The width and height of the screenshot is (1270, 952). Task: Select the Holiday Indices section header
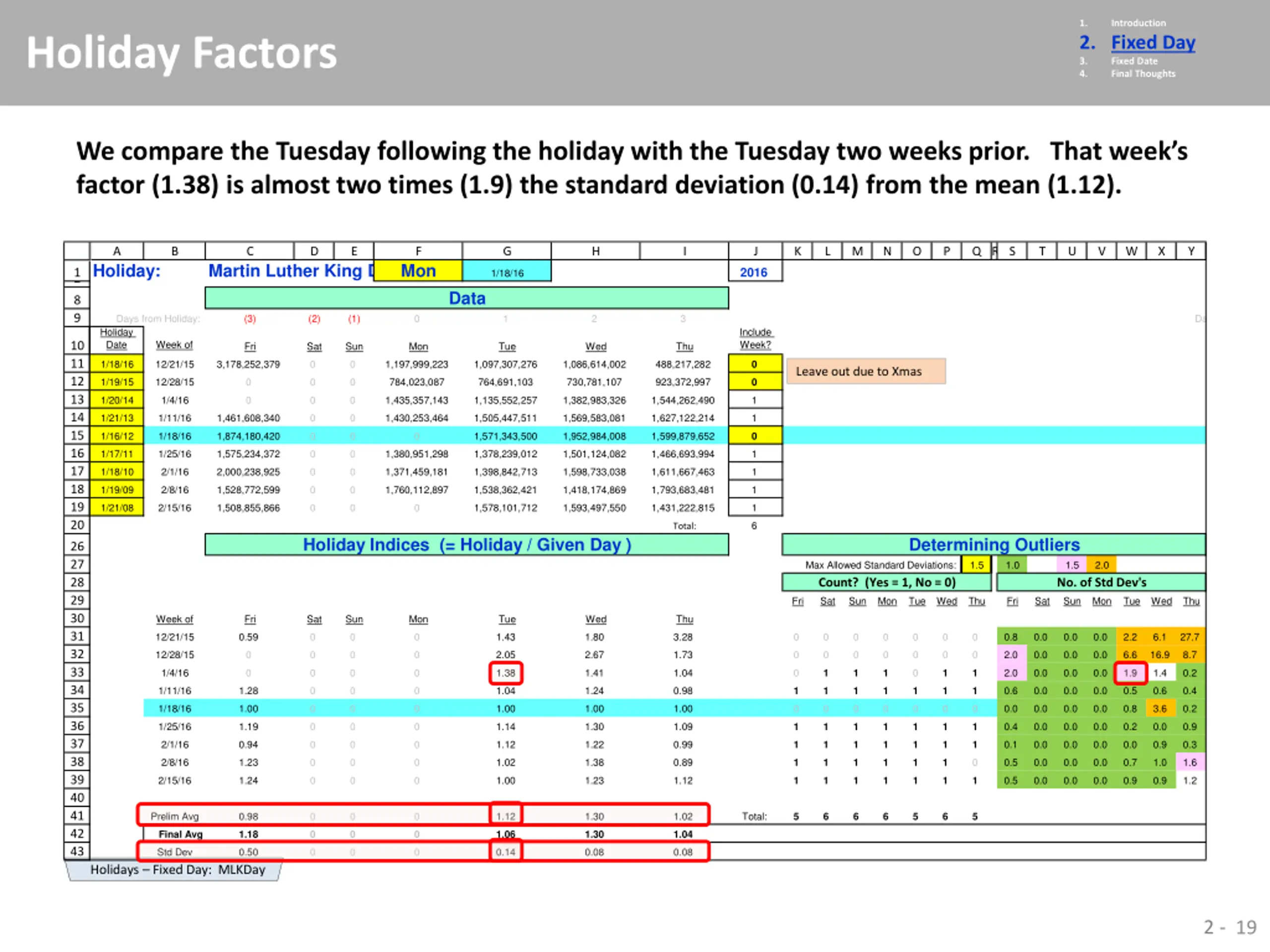point(467,544)
